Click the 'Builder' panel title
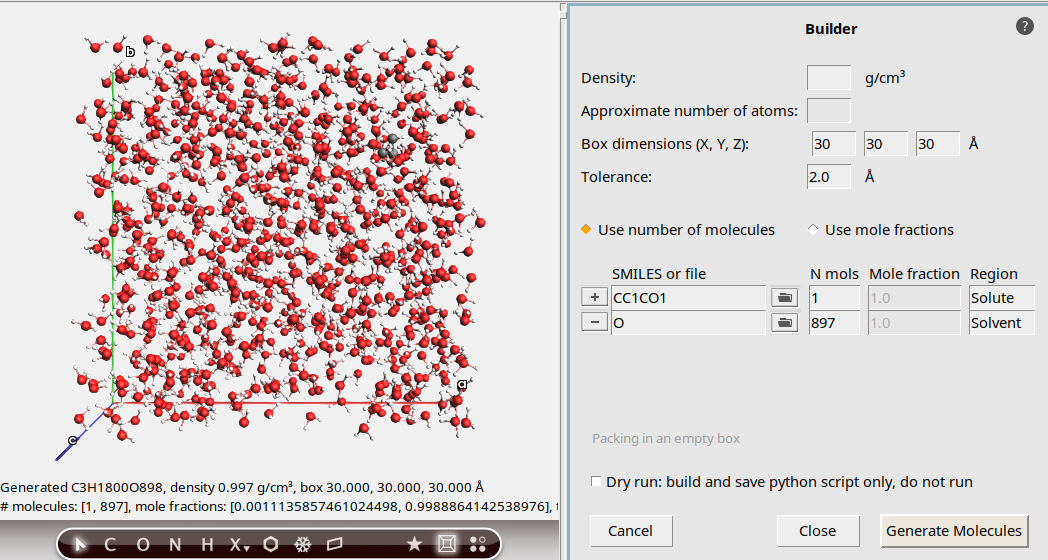1048x560 pixels. [x=831, y=29]
